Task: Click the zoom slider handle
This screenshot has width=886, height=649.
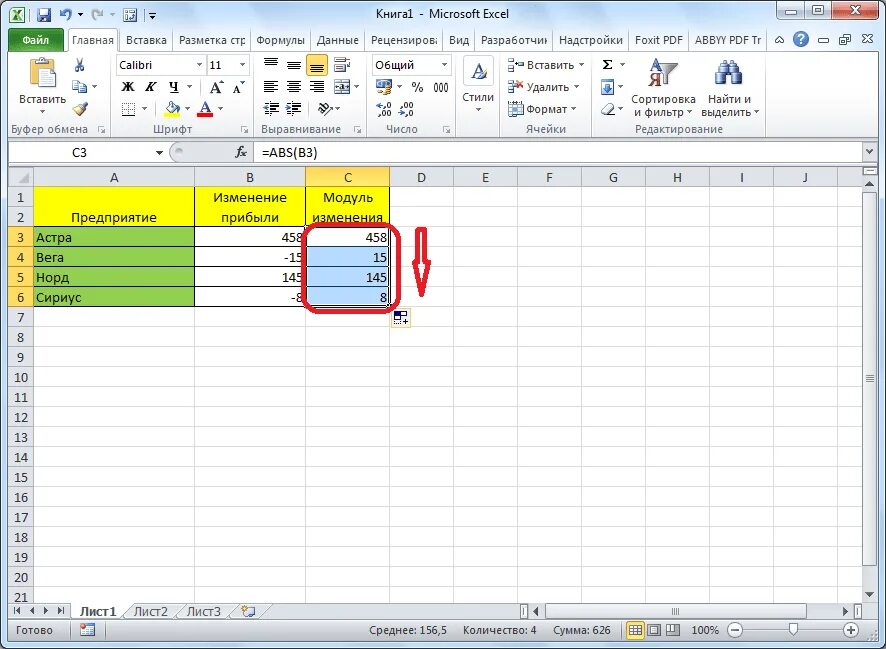Action: click(793, 629)
